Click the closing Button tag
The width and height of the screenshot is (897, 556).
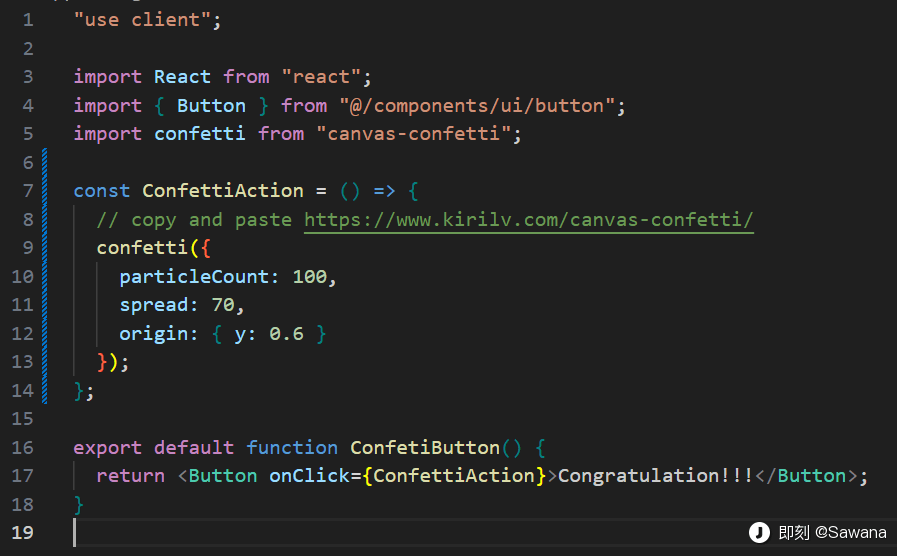tap(811, 475)
